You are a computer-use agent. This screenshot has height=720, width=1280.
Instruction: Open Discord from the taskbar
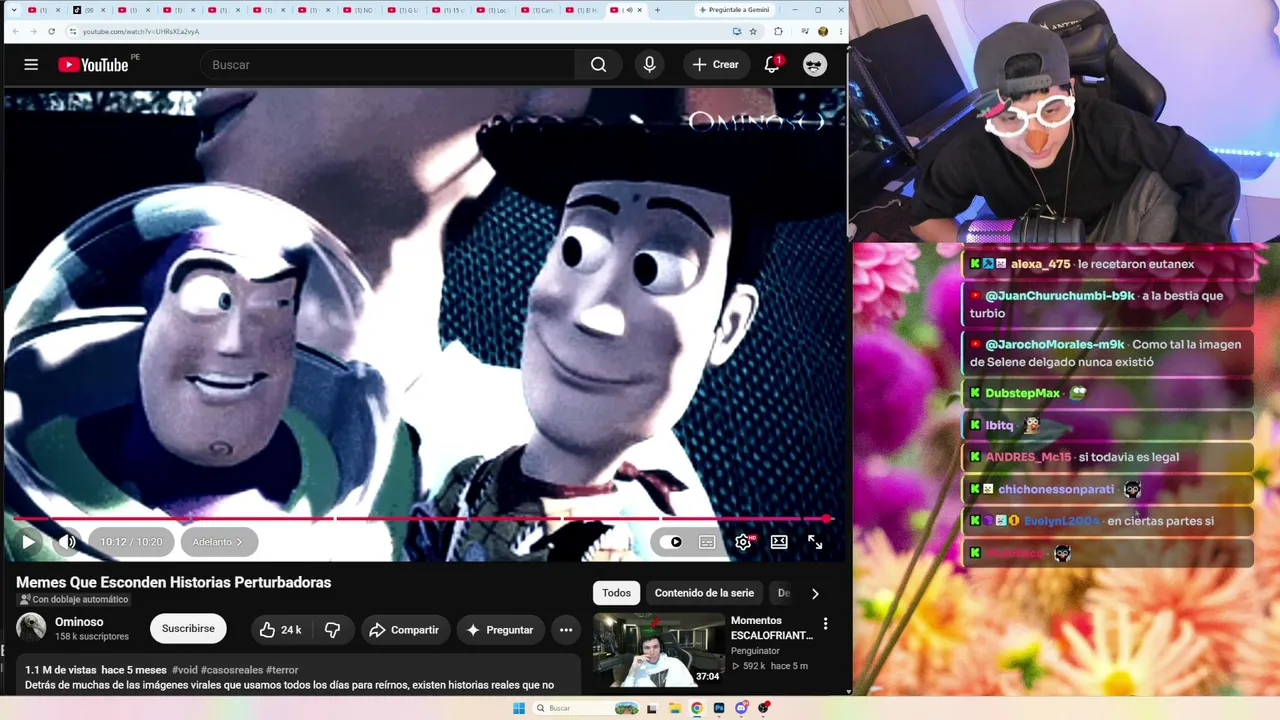point(741,708)
